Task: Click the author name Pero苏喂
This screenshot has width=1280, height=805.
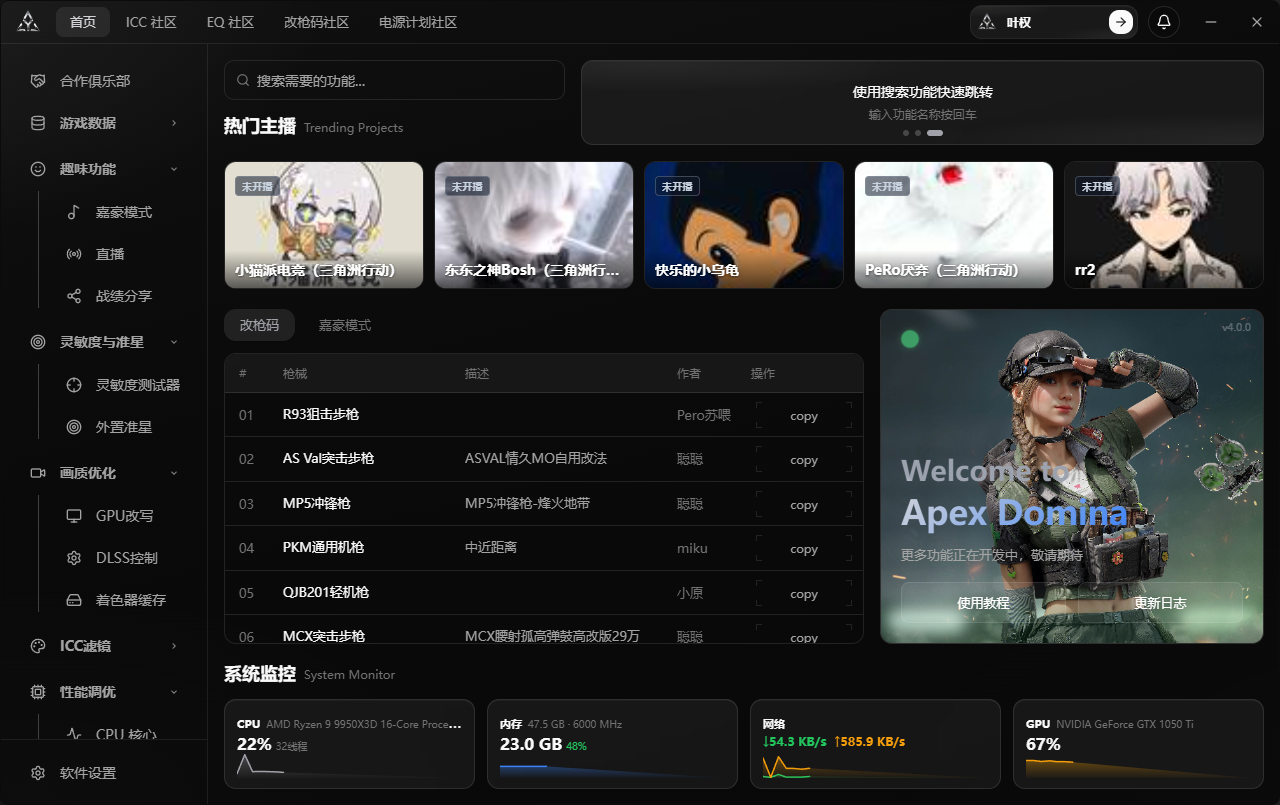Action: 704,414
